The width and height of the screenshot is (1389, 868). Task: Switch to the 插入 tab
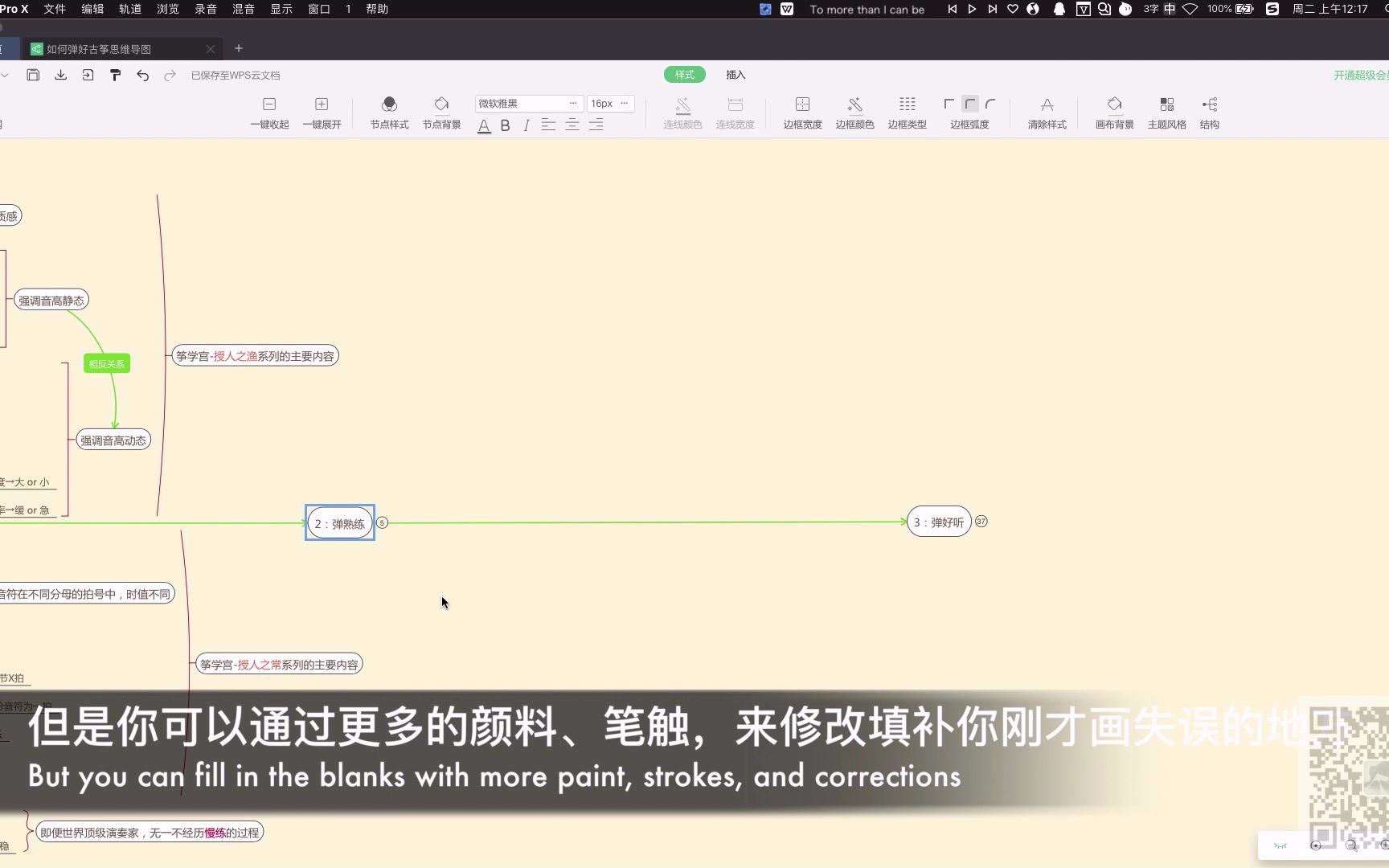735,75
